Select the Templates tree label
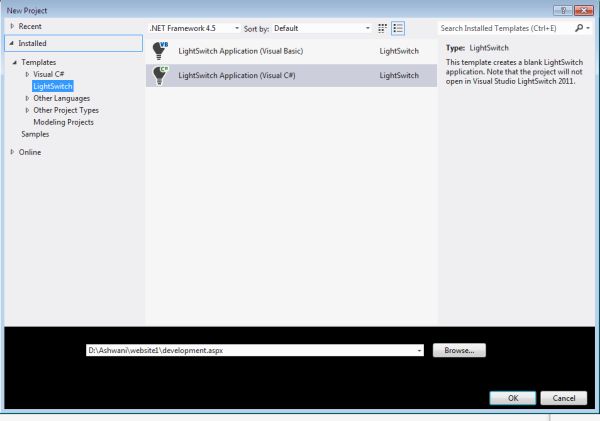Screen dimensions: 600x421 [39, 62]
